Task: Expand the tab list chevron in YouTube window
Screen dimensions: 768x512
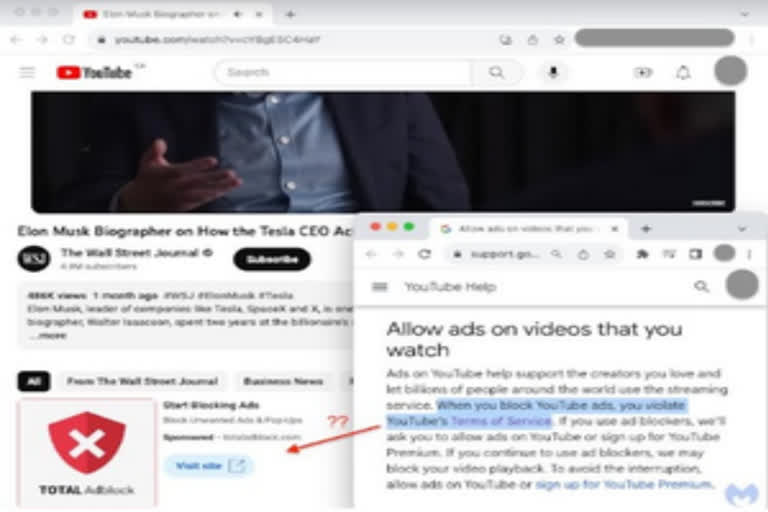Action: pyautogui.click(x=745, y=14)
